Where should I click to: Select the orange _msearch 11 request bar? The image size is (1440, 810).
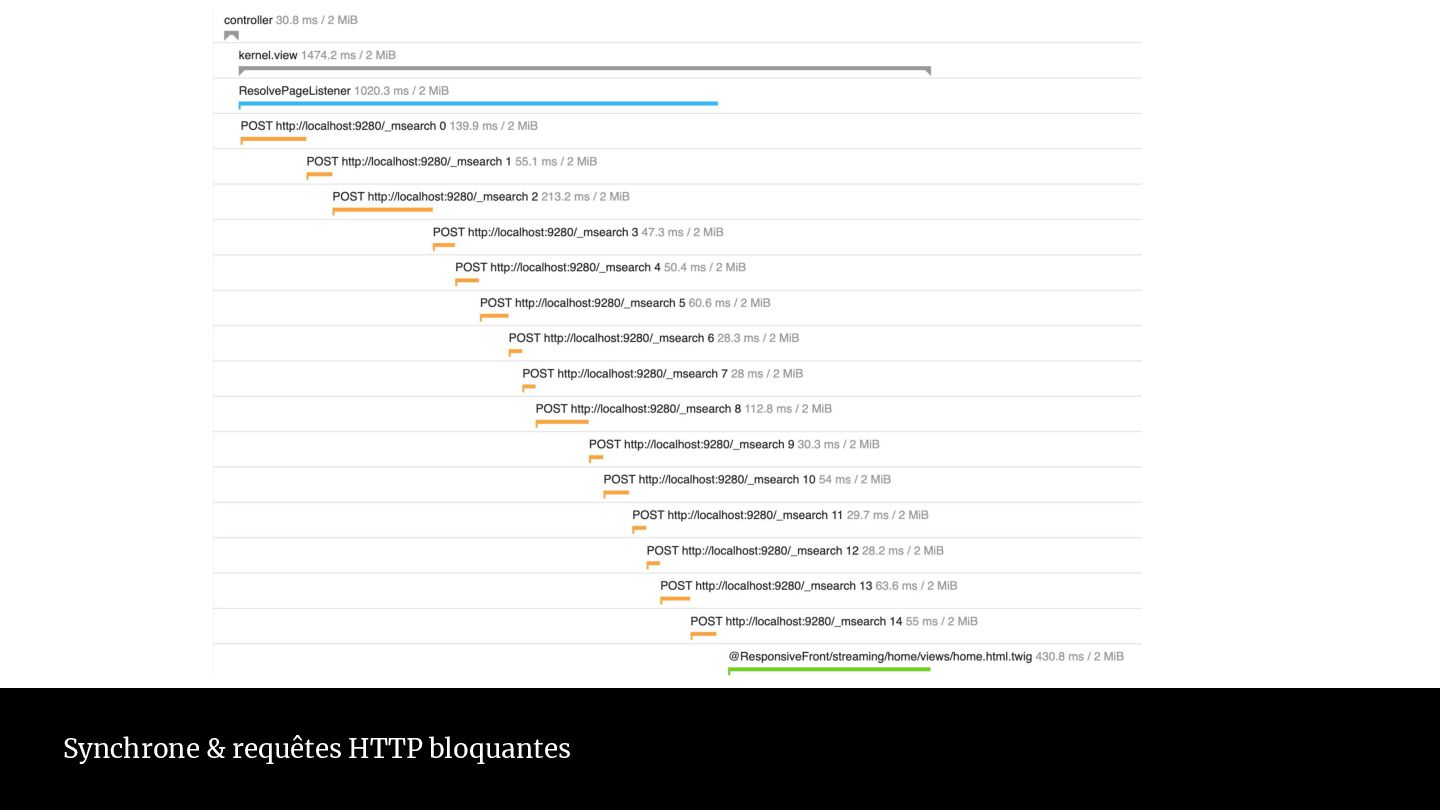639,528
